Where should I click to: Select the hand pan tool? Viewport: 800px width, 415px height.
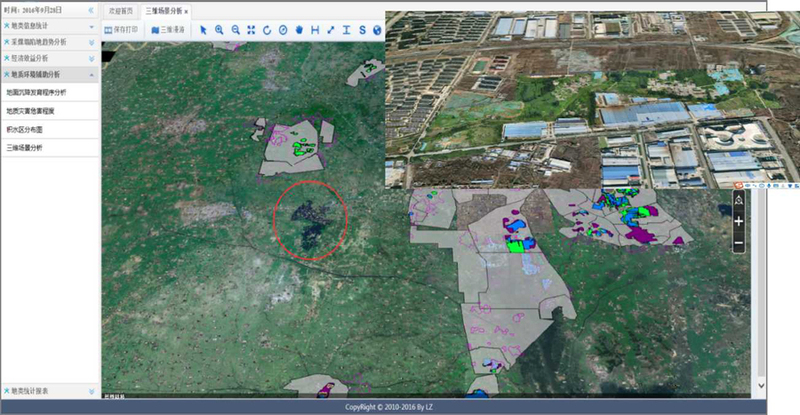coord(298,30)
